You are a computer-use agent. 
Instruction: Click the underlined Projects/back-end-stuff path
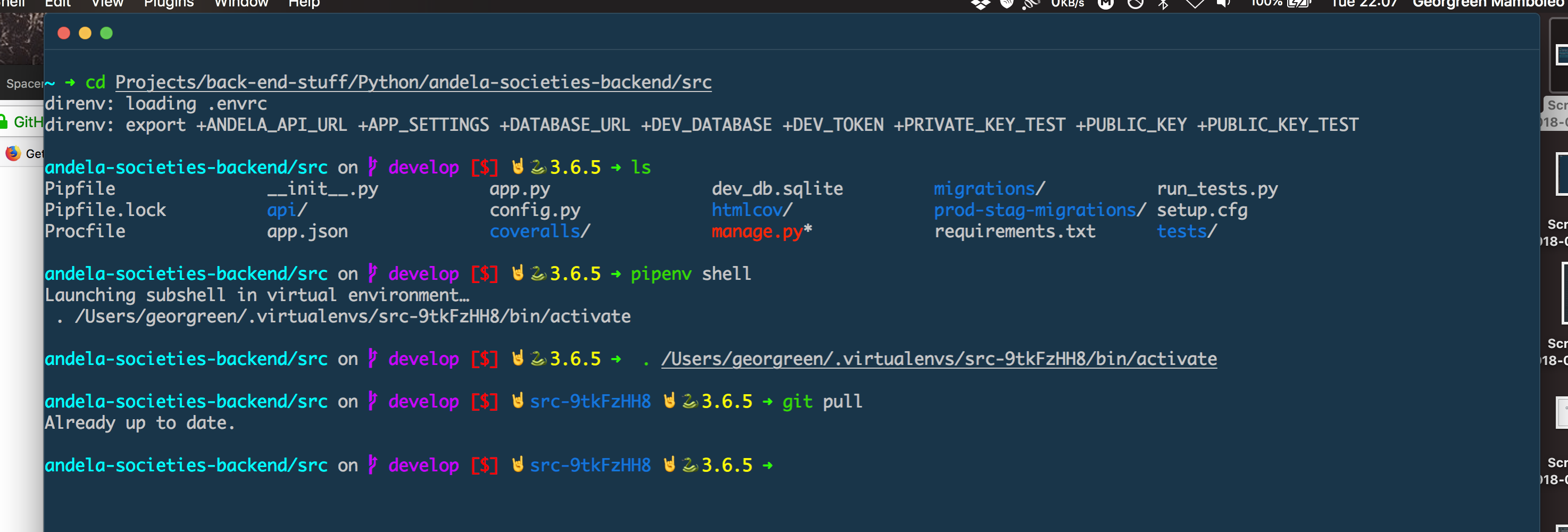tap(413, 82)
